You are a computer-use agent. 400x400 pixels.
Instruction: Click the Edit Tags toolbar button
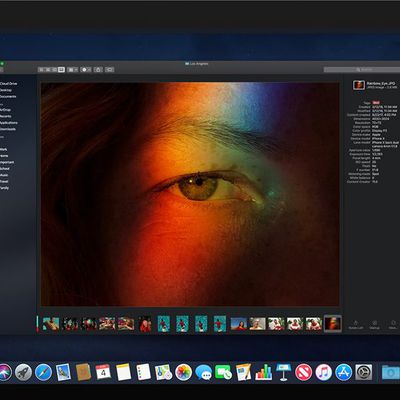tap(110, 70)
